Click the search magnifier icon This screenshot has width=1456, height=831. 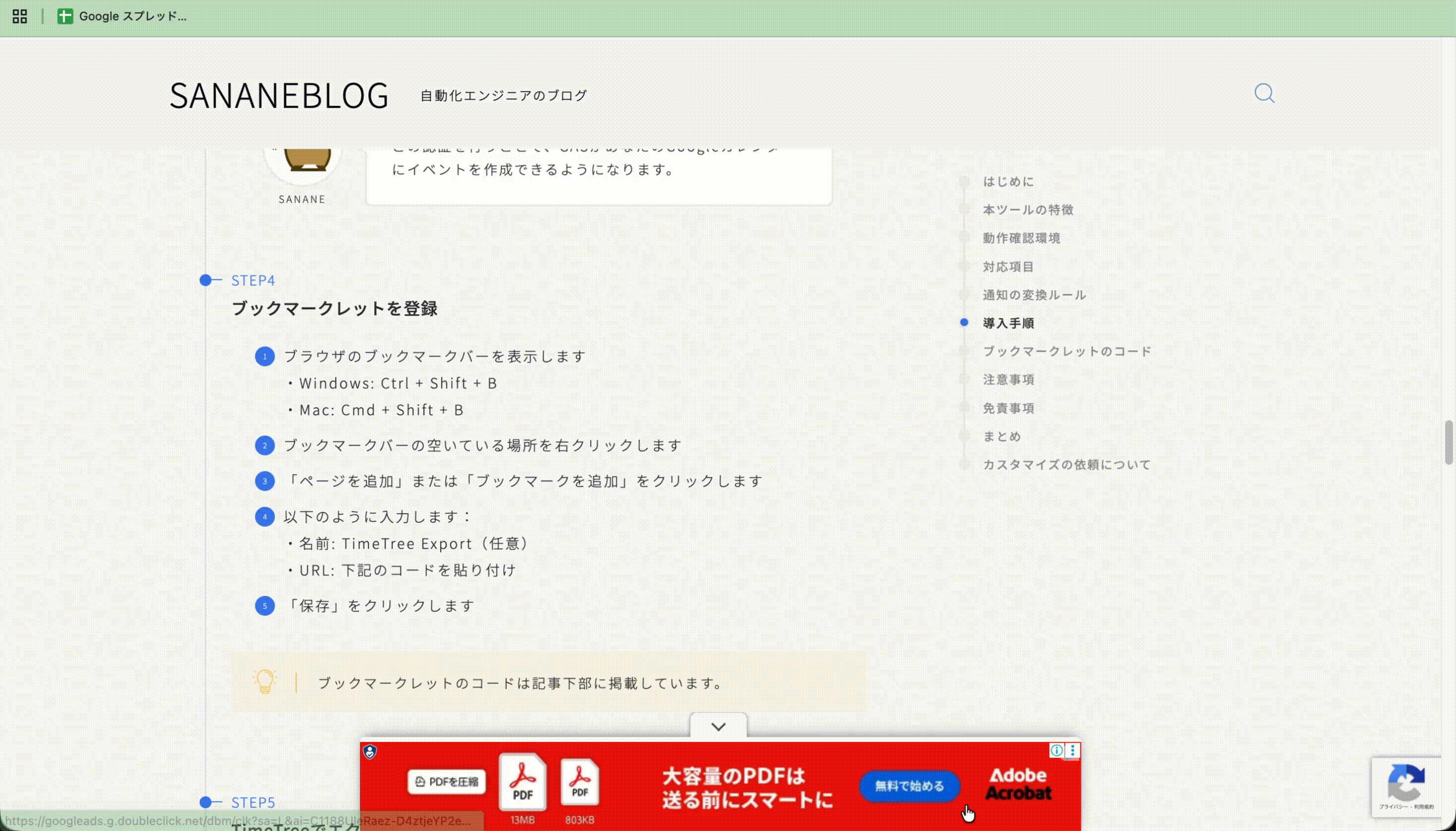point(1264,93)
